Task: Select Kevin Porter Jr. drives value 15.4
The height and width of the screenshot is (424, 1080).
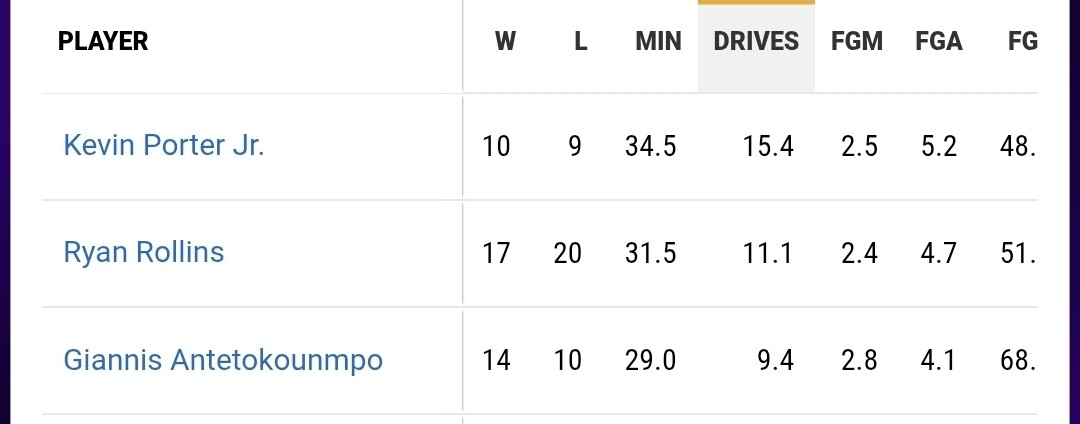Action: point(768,146)
